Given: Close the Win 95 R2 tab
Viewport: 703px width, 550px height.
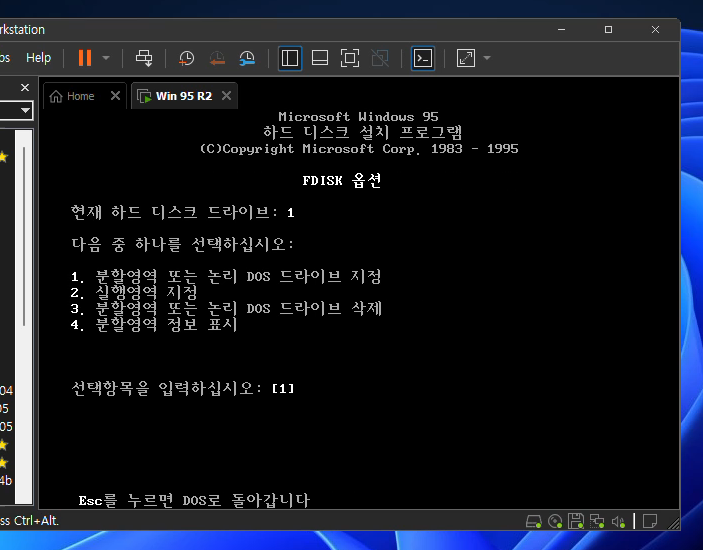Looking at the screenshot, I should pos(226,95).
